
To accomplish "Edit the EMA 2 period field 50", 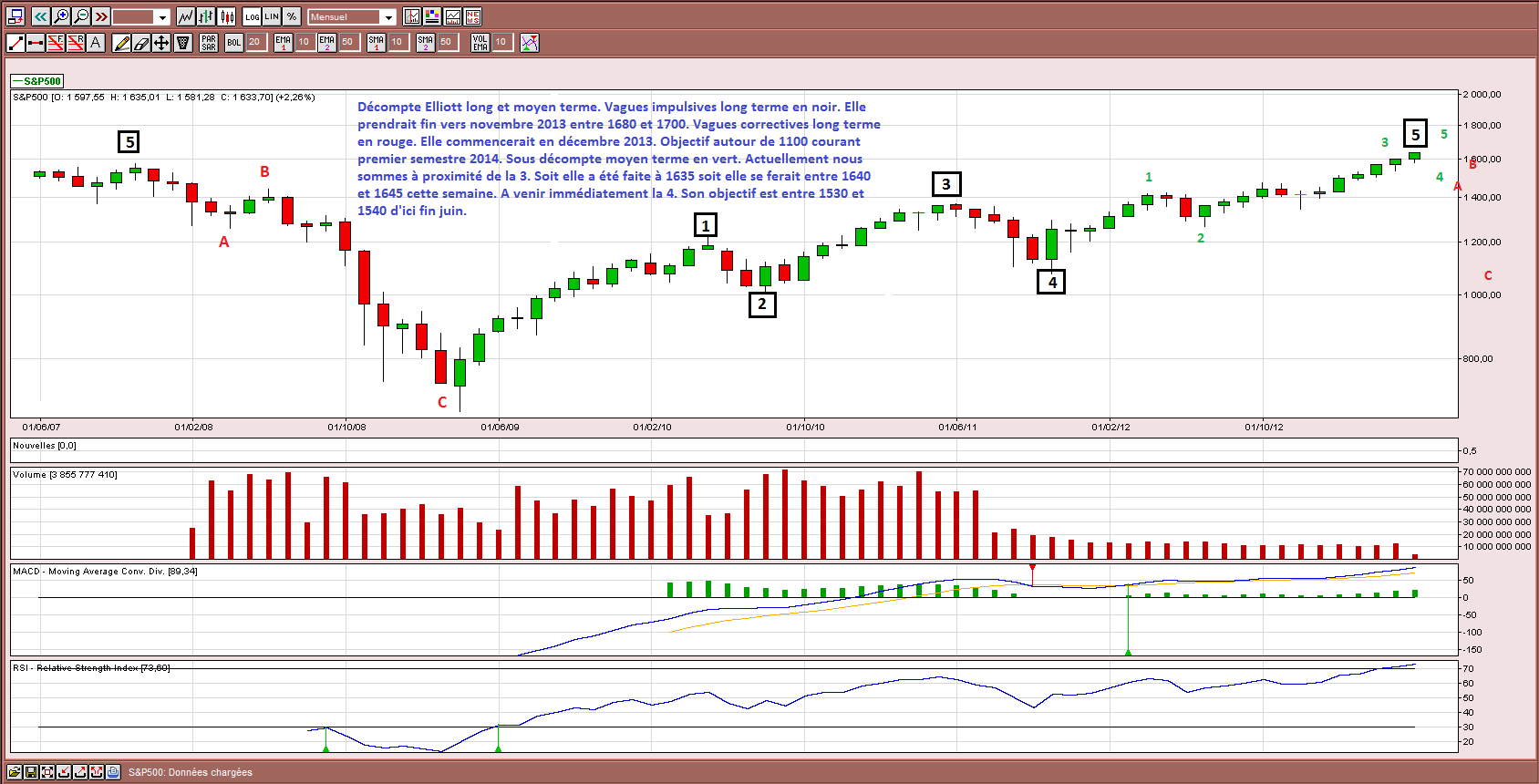I will point(349,42).
